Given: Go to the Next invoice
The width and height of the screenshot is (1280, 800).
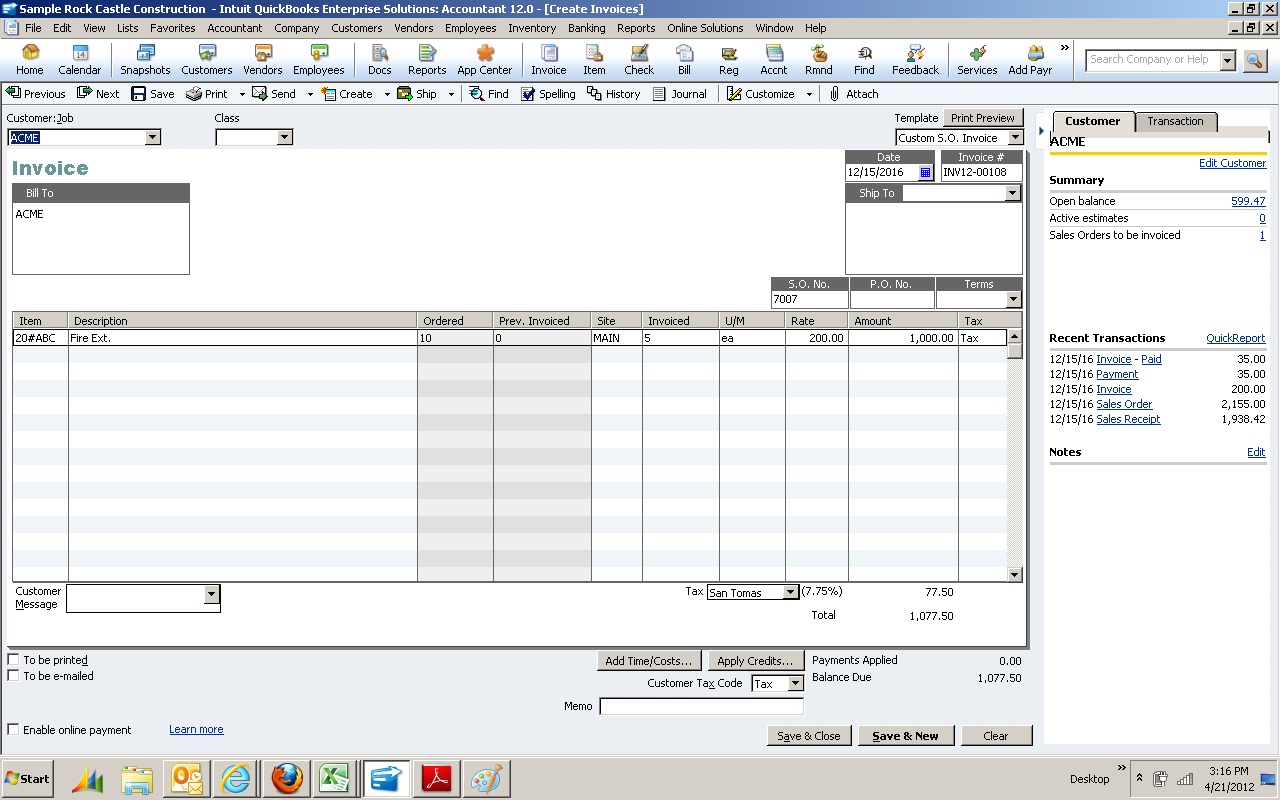Looking at the screenshot, I should [x=98, y=93].
